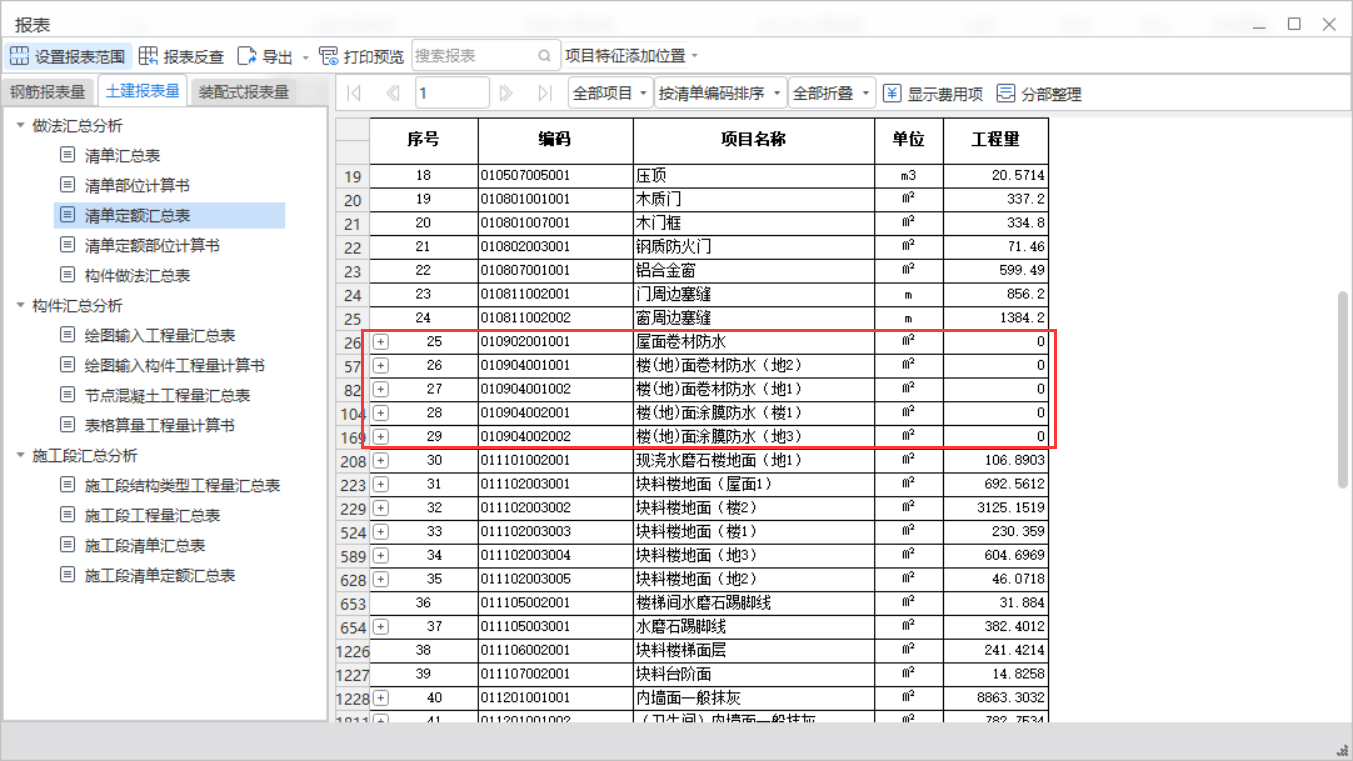Select cell 铝合金窗
The width and height of the screenshot is (1353, 761).
(753, 270)
